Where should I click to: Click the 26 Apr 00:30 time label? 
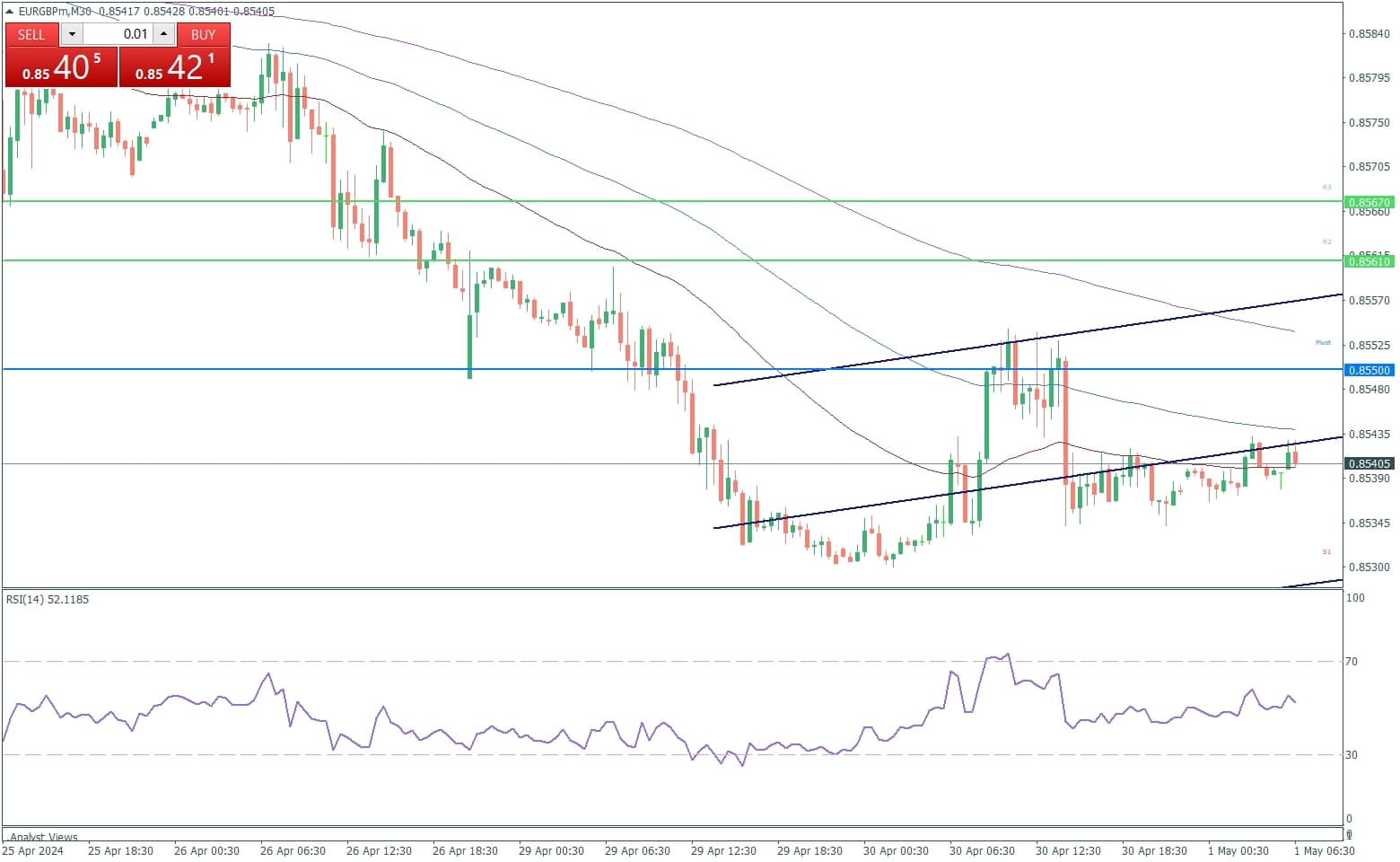pos(206,851)
